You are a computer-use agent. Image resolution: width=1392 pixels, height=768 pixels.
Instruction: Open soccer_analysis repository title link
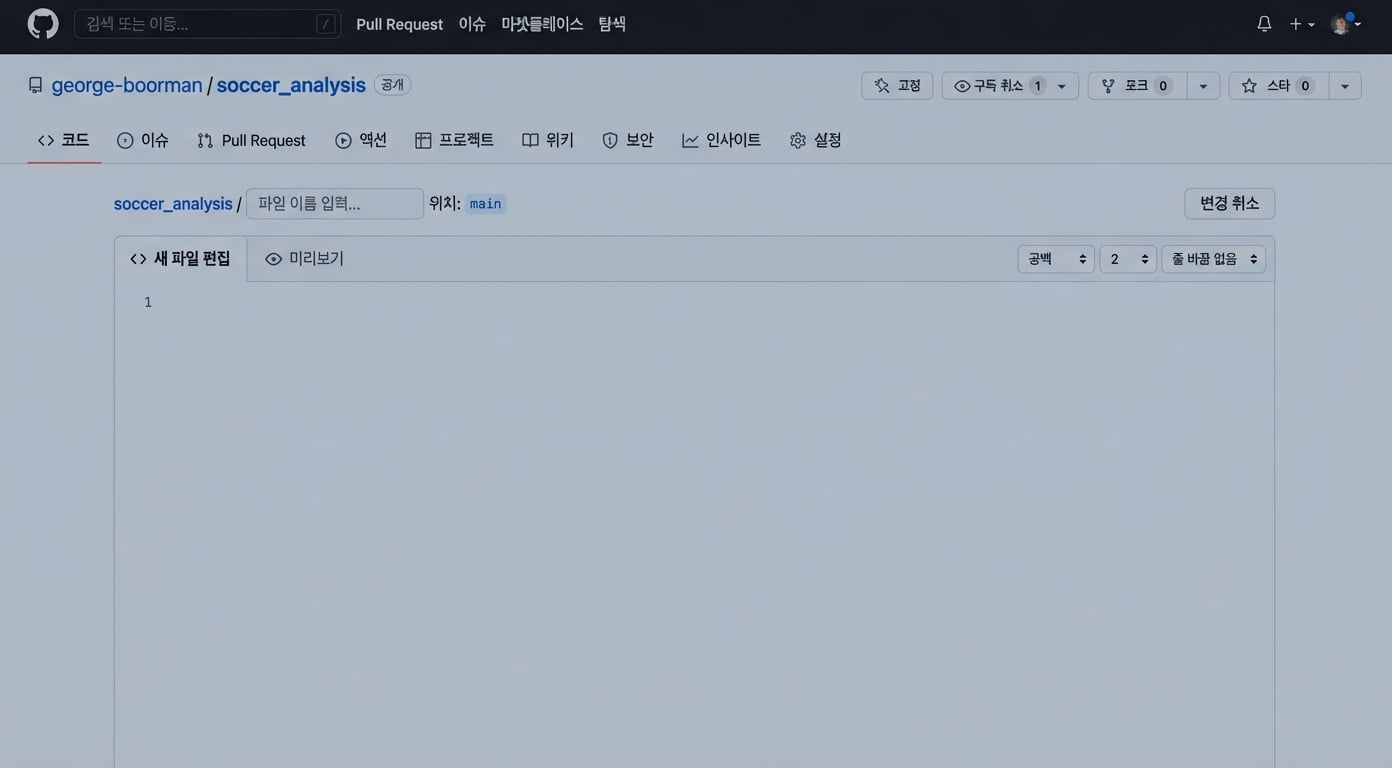pos(291,85)
